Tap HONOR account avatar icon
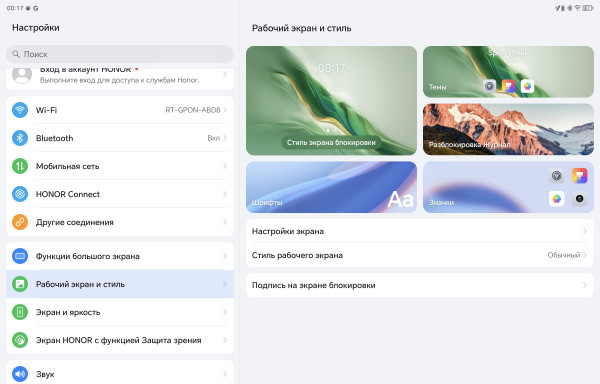This screenshot has height=384, width=600. point(22,75)
